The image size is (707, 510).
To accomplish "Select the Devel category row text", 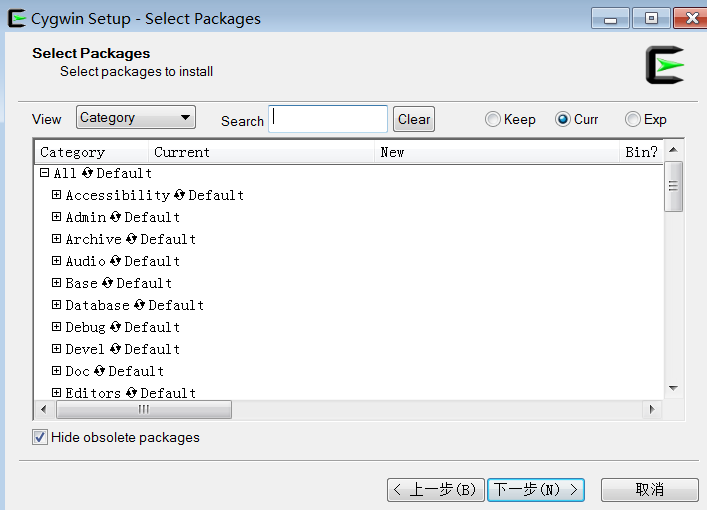I will [x=85, y=349].
